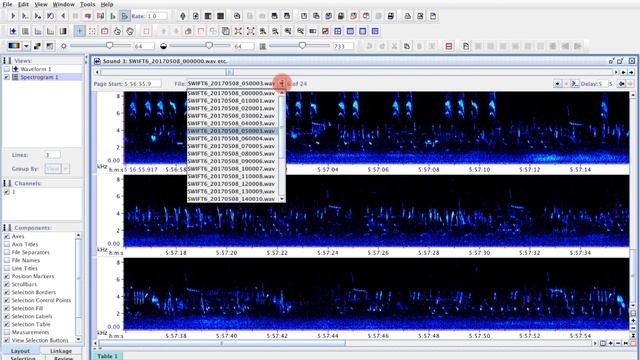640x360 pixels.
Task: Click the reverse color map icon
Action: tap(37, 46)
